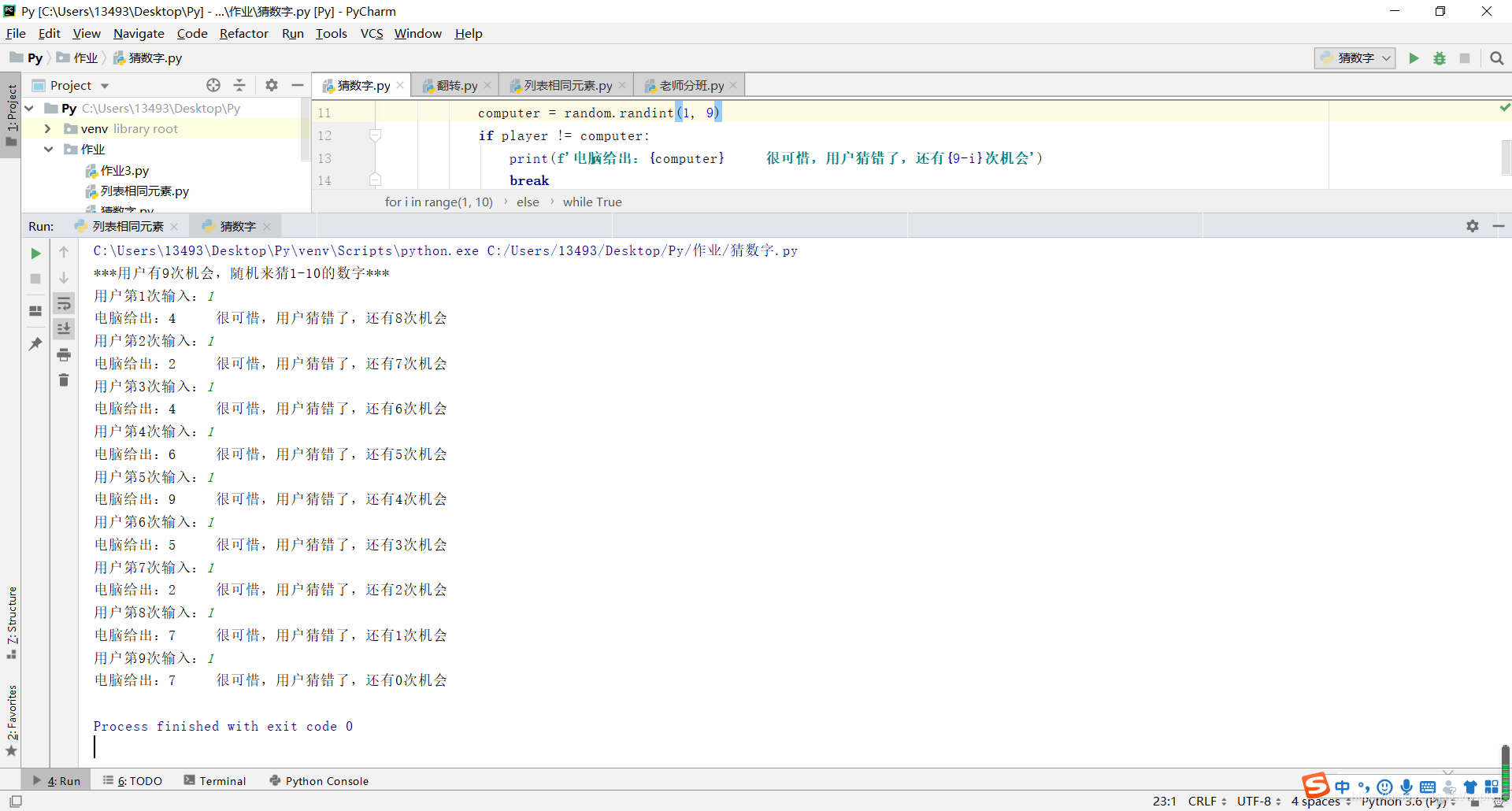Start debugging with the bug icon
Image resolution: width=1512 pixels, height=811 pixels.
click(x=1440, y=58)
